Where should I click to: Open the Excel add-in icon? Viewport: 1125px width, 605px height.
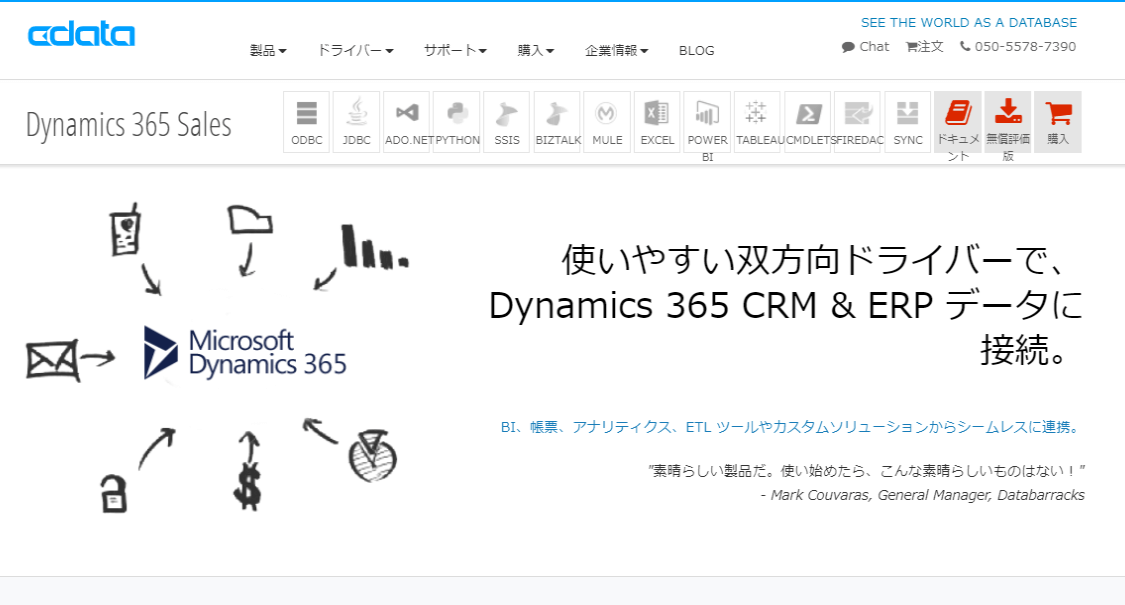click(x=657, y=121)
